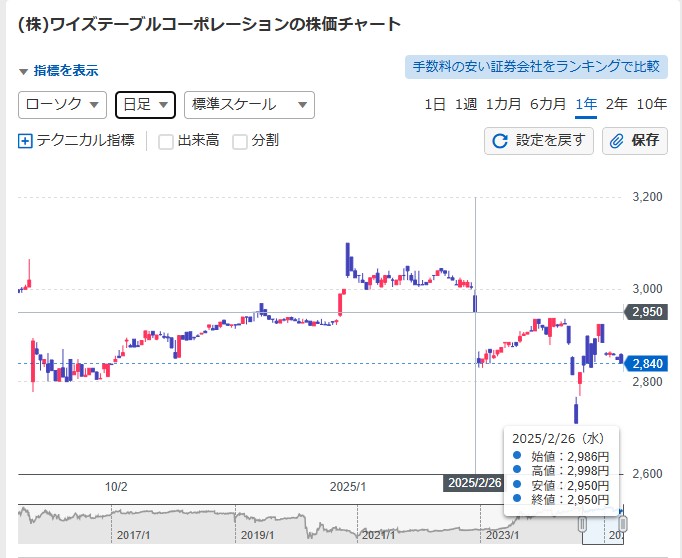Select the 1週 range tab
The width and height of the screenshot is (682, 558).
466,104
